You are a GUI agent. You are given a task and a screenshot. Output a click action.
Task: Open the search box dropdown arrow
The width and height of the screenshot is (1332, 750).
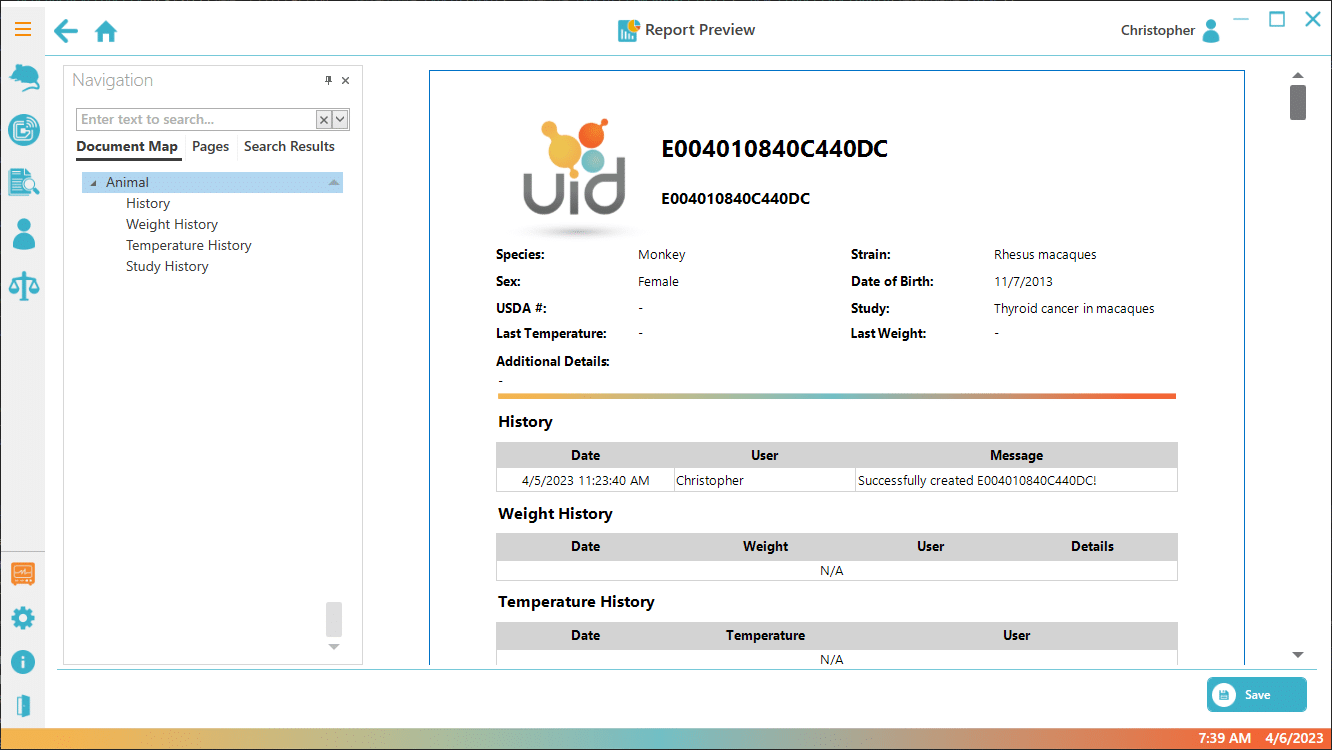click(340, 120)
